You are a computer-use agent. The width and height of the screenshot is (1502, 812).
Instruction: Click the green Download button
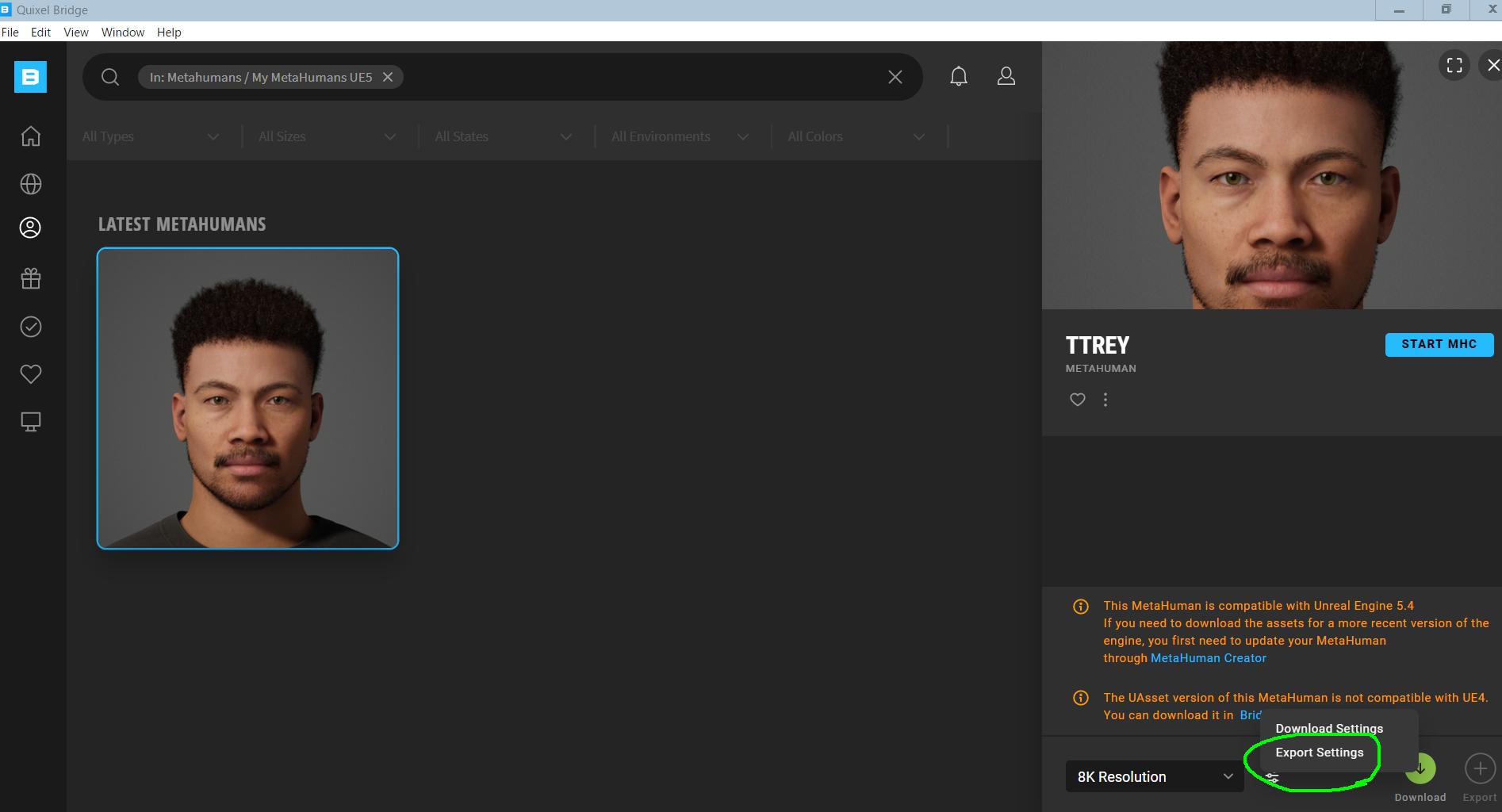coord(1420,768)
